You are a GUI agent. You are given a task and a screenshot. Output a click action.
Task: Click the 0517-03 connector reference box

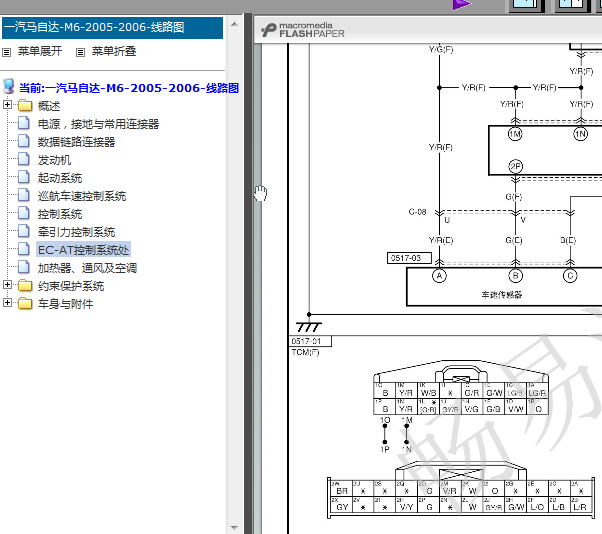[x=409, y=258]
